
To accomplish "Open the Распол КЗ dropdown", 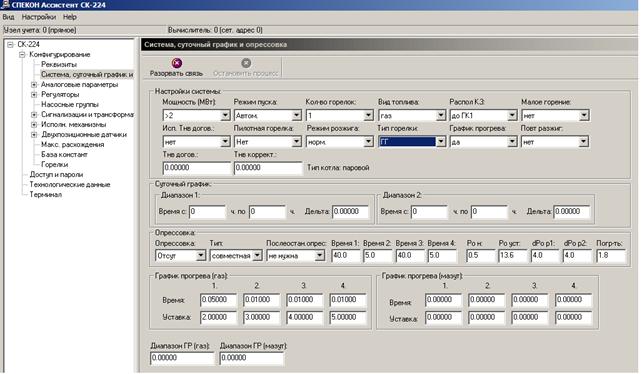I will click(512, 116).
